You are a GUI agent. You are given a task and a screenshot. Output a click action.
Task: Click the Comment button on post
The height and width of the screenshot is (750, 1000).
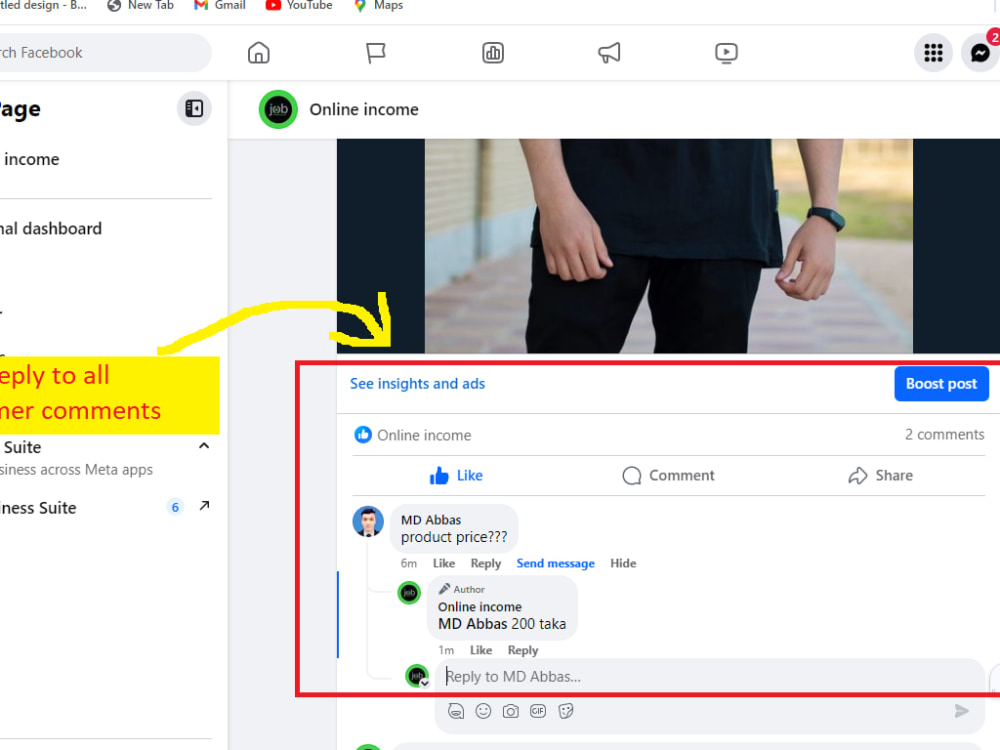668,475
